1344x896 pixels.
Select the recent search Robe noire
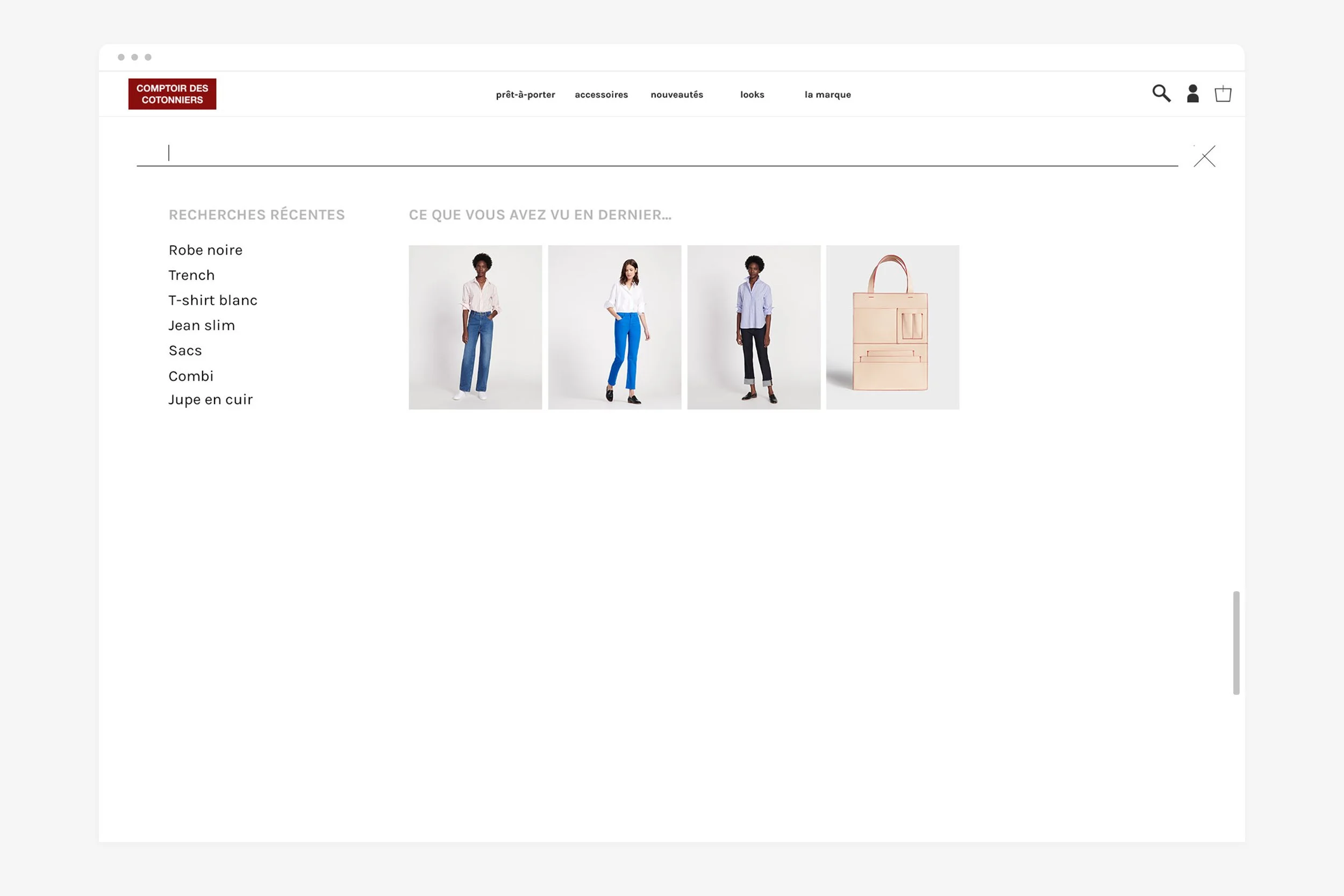point(205,250)
